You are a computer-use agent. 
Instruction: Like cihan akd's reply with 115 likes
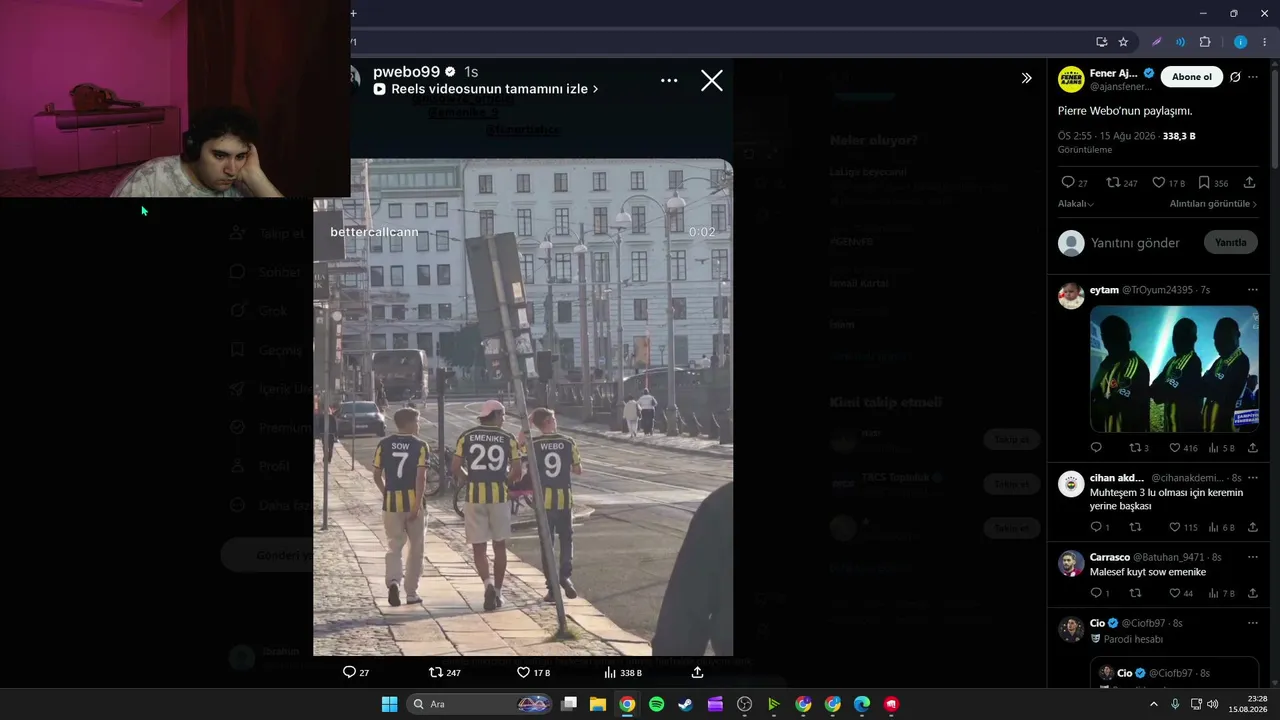1175,527
